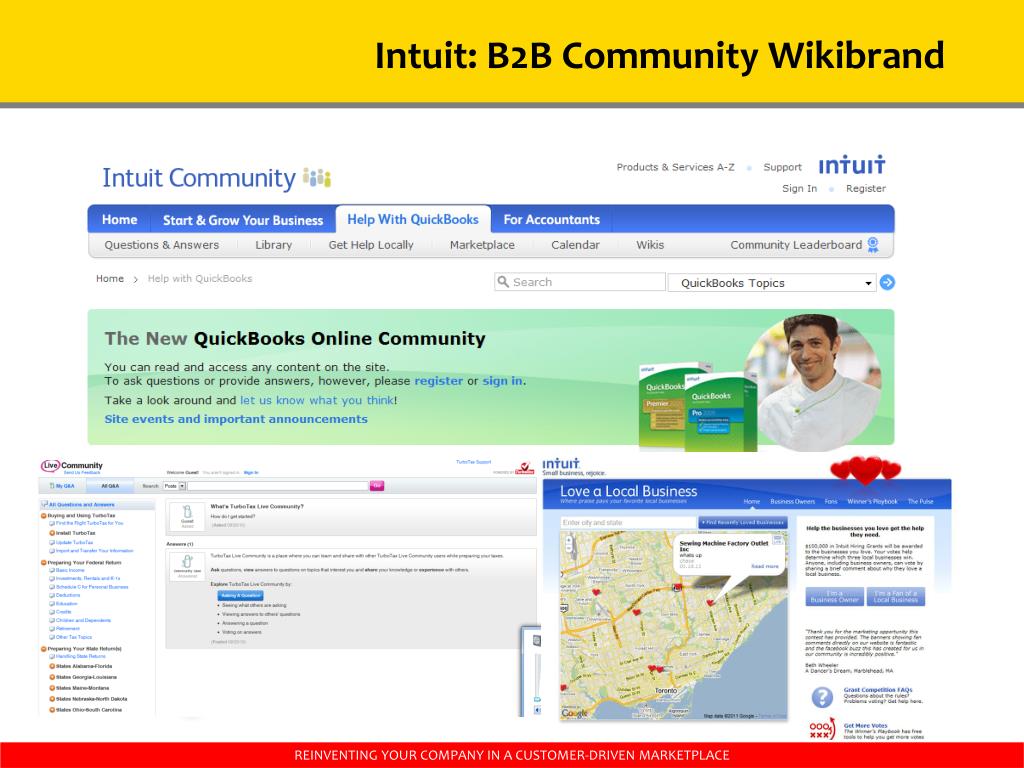Click the magnifier icon in Search box

(x=503, y=281)
